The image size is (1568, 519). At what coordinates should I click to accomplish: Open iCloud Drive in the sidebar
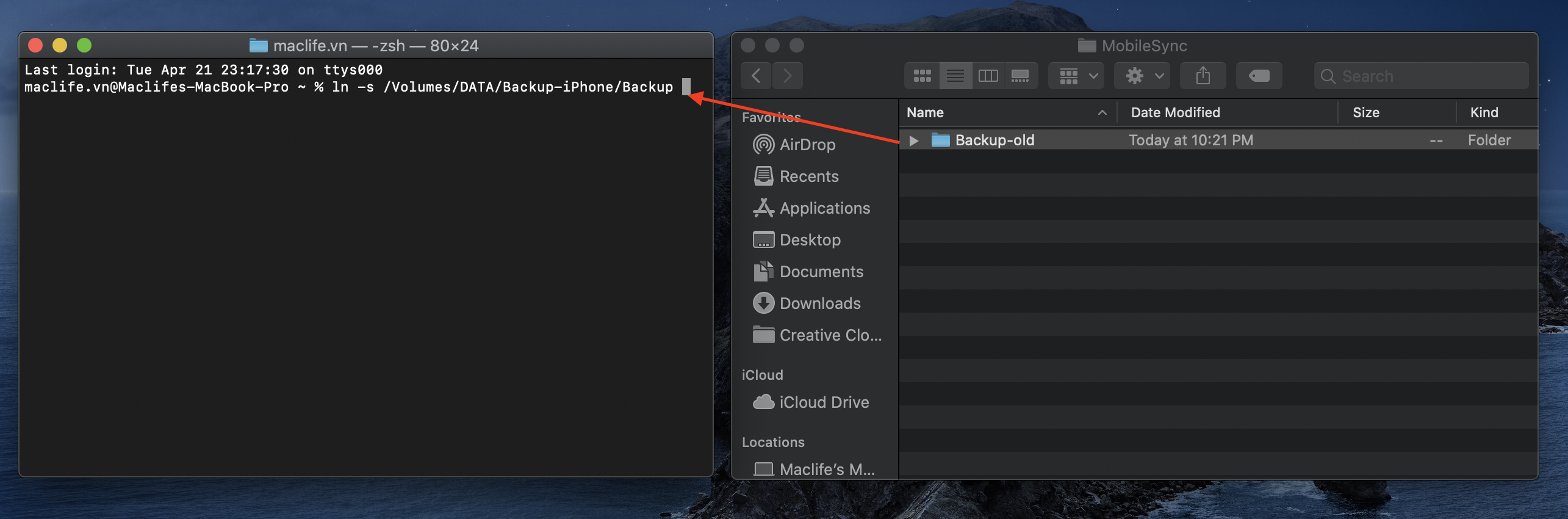point(824,402)
